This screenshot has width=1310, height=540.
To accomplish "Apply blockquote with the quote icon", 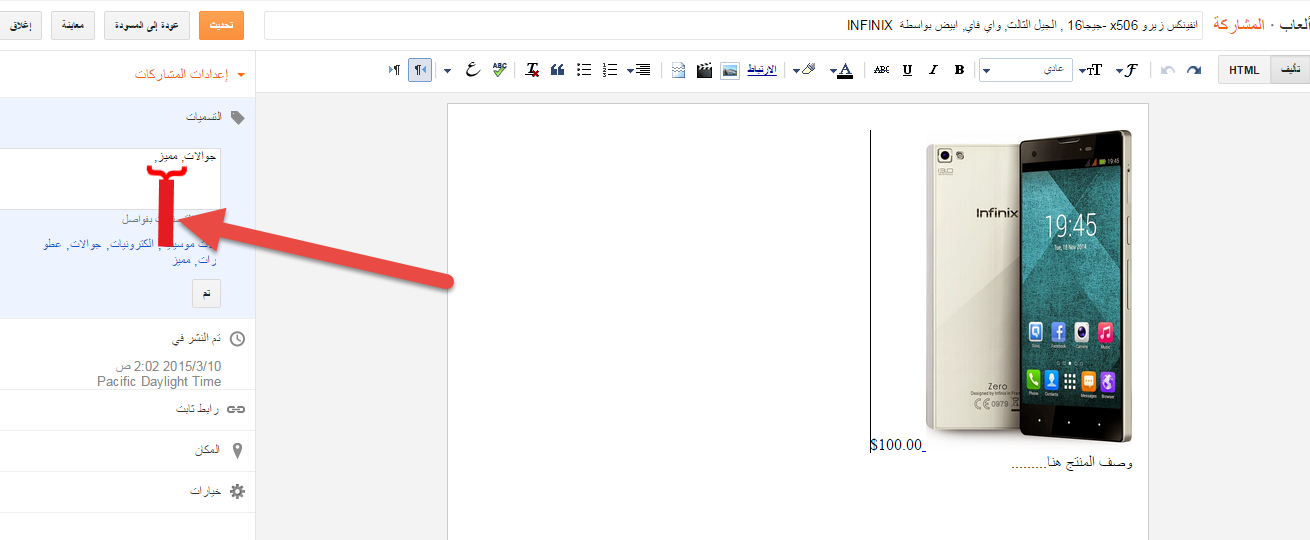I will [558, 70].
